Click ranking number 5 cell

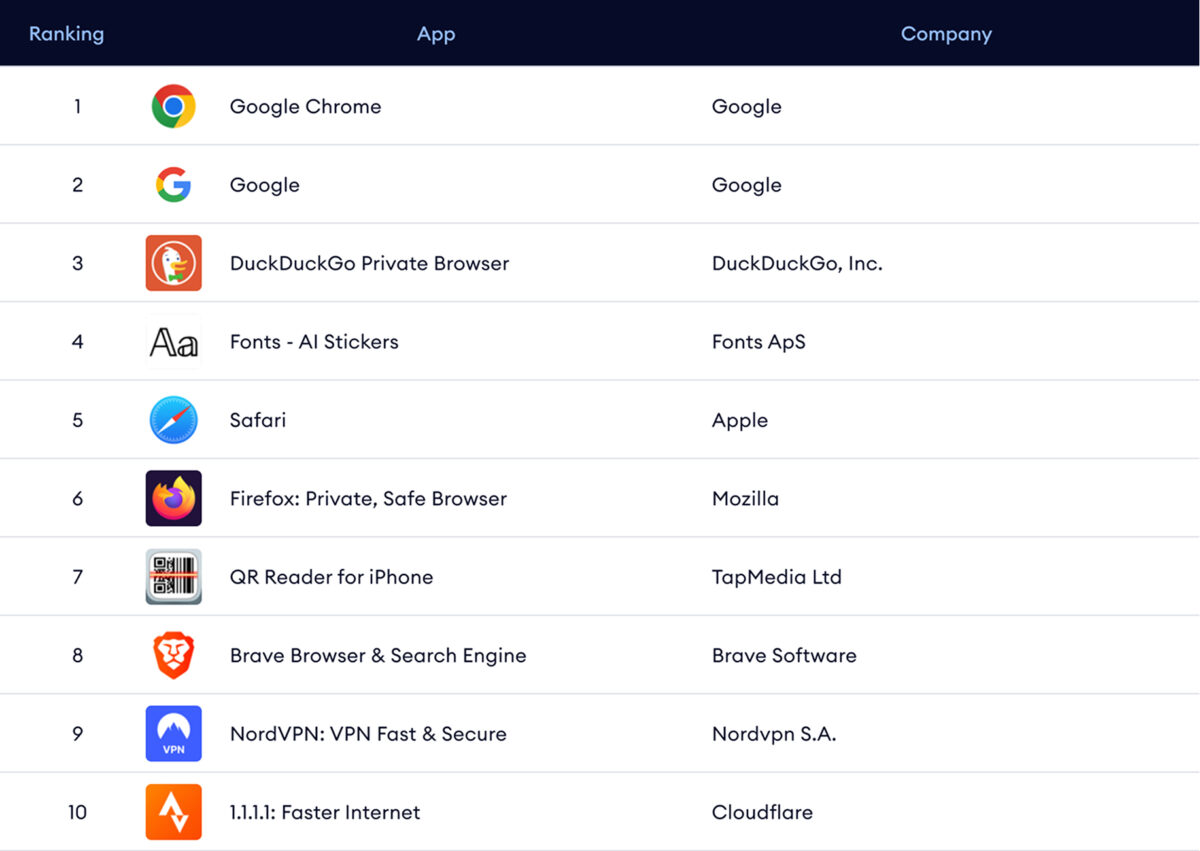pos(77,420)
